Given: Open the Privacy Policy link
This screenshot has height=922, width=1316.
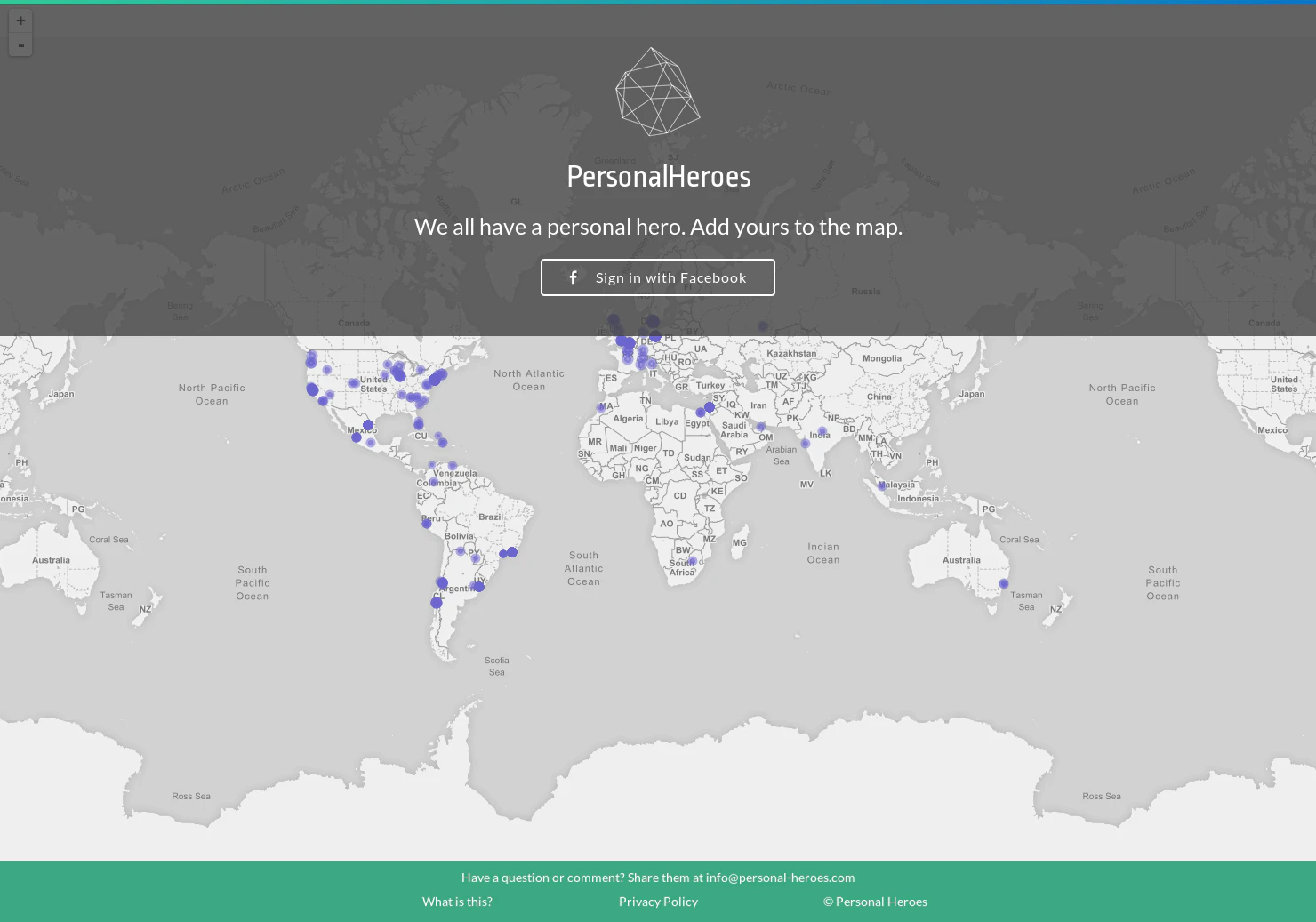Looking at the screenshot, I should click(x=658, y=902).
